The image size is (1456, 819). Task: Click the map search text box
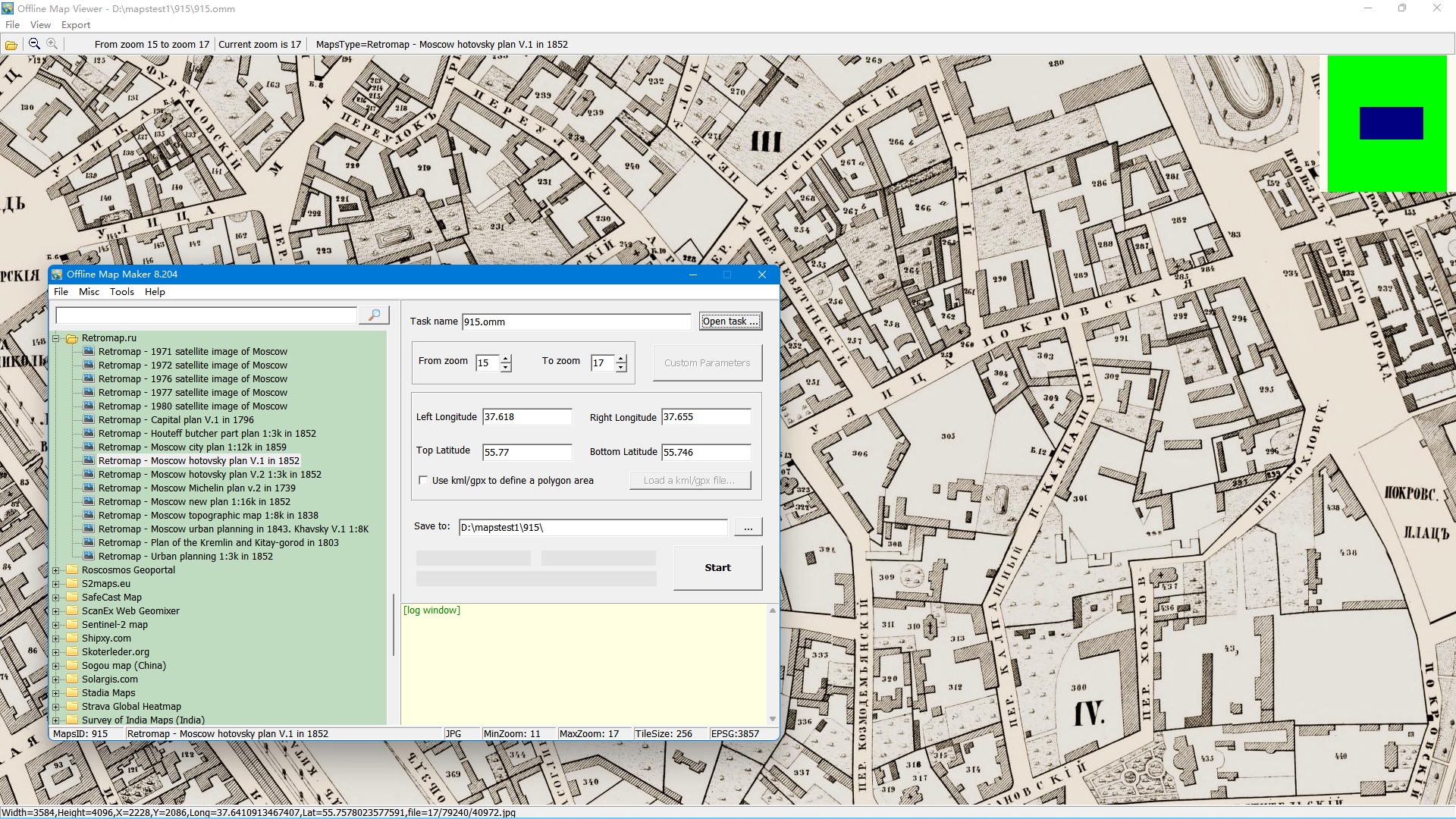click(x=206, y=315)
